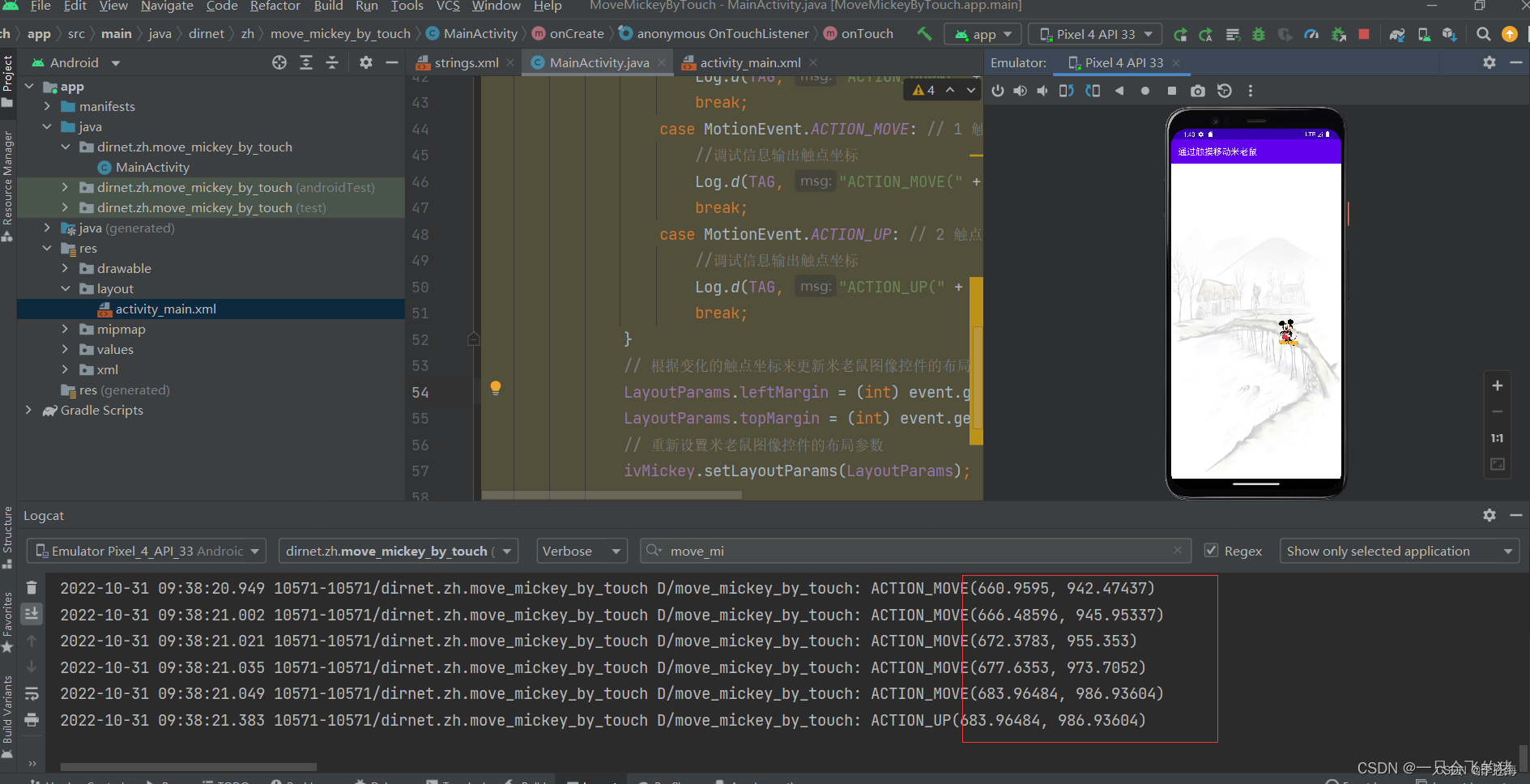
Task: Open the VCS menu
Action: coord(448,6)
